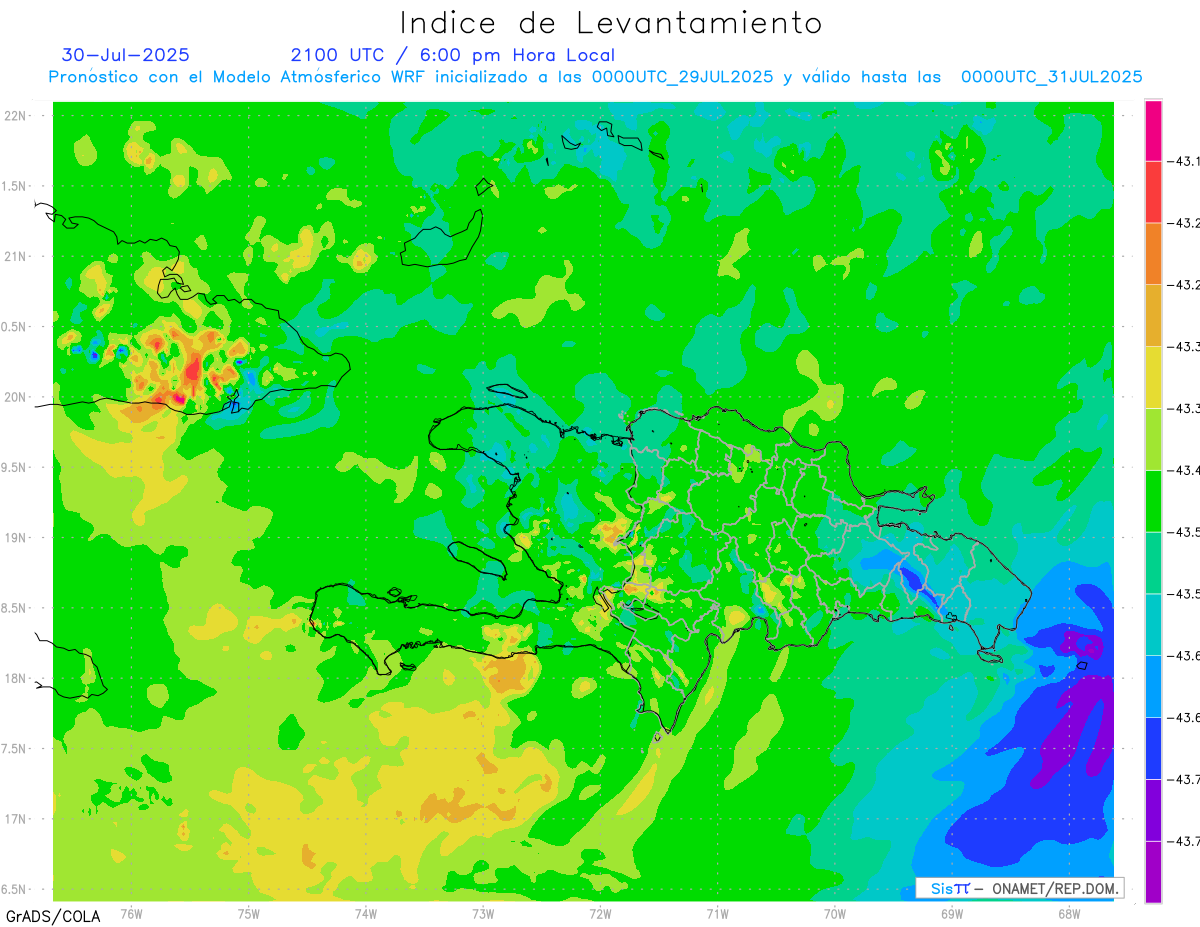
Task: Click the '17N' latitude label
Action: 15,819
